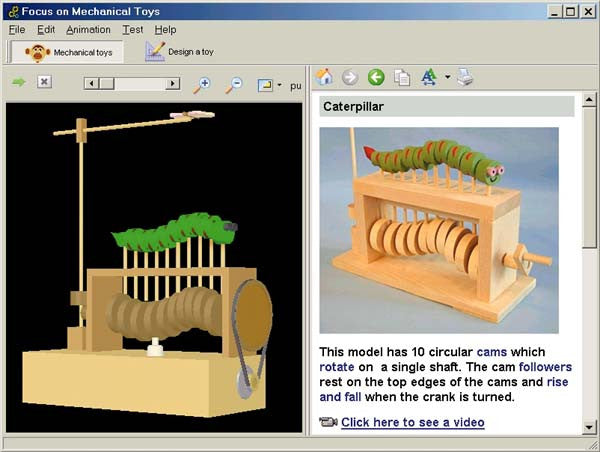
Task: Follow the 'cams' hyperlink in the description
Action: coord(492,353)
